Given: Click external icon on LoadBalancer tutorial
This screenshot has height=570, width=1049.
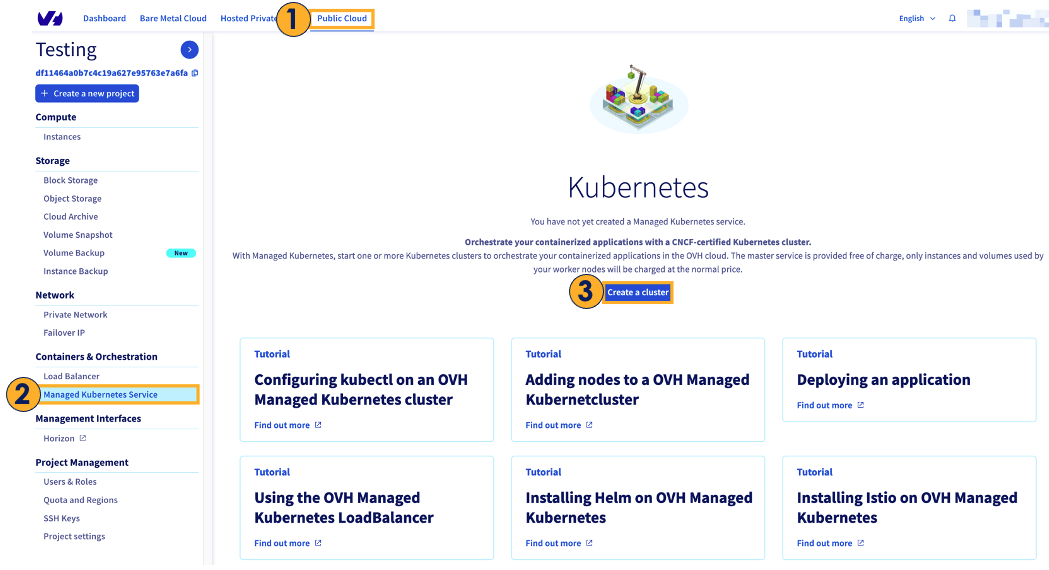Looking at the screenshot, I should click(x=318, y=543).
